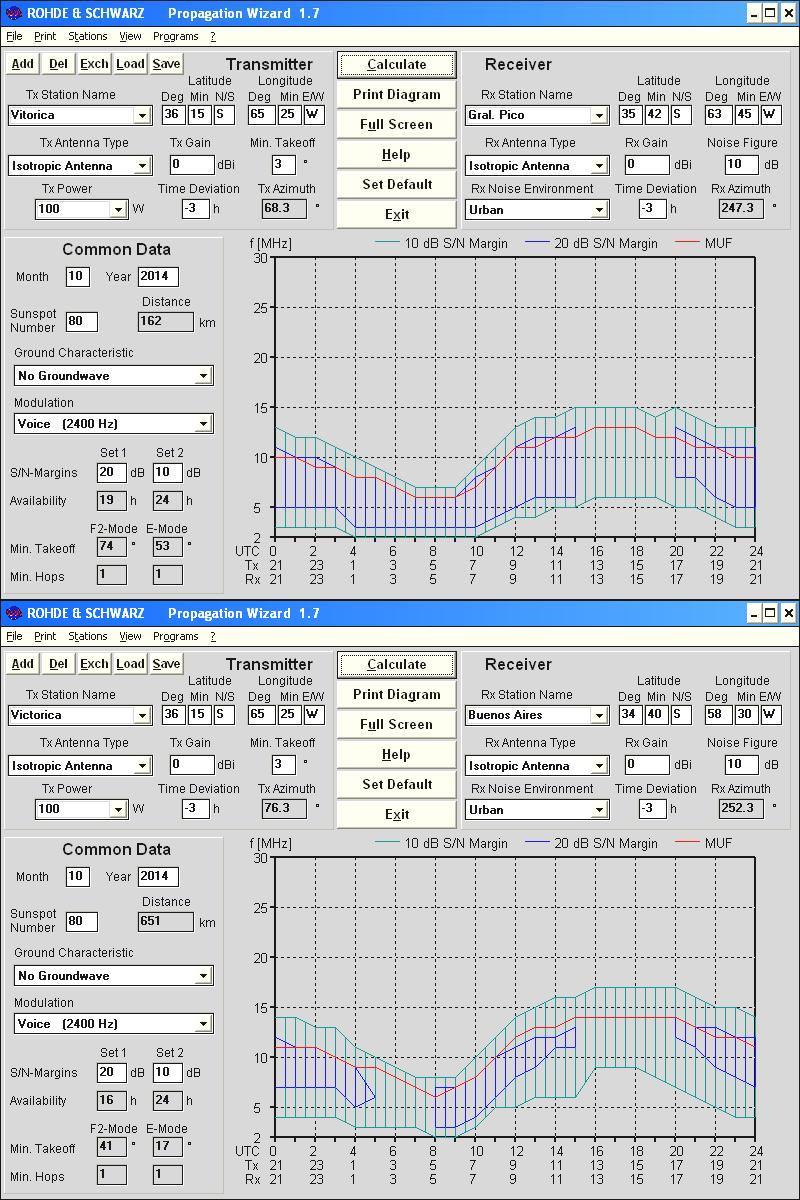Click Add button in Gral. Pico window

pos(22,64)
